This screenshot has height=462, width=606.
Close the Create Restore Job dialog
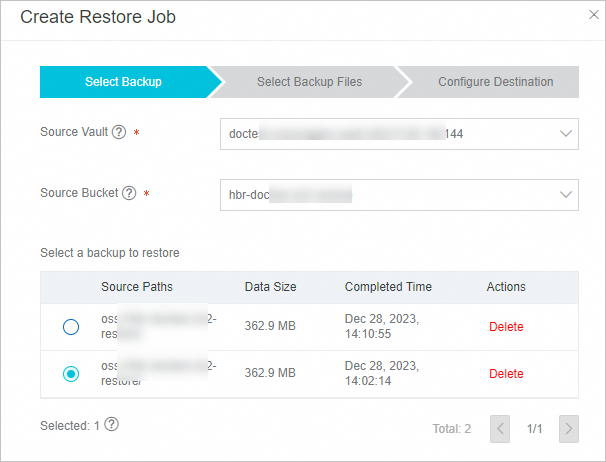[594, 15]
